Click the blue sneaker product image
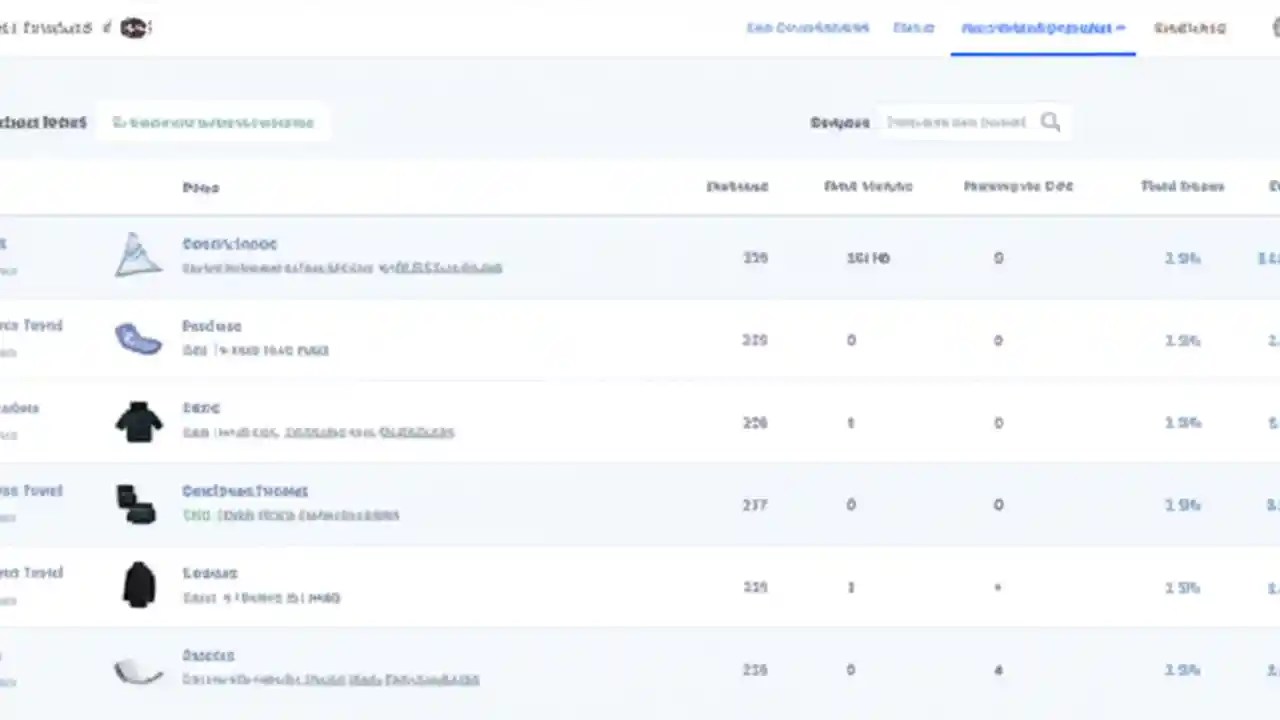This screenshot has width=1280, height=720. click(138, 339)
